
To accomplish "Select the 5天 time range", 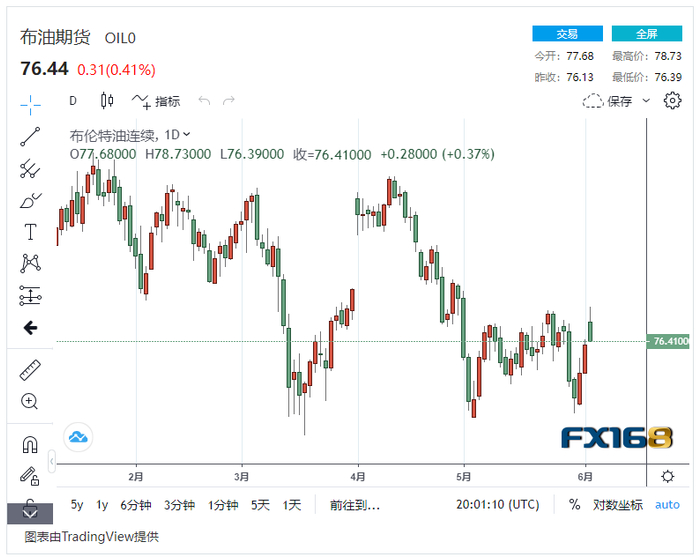I will 260,505.
